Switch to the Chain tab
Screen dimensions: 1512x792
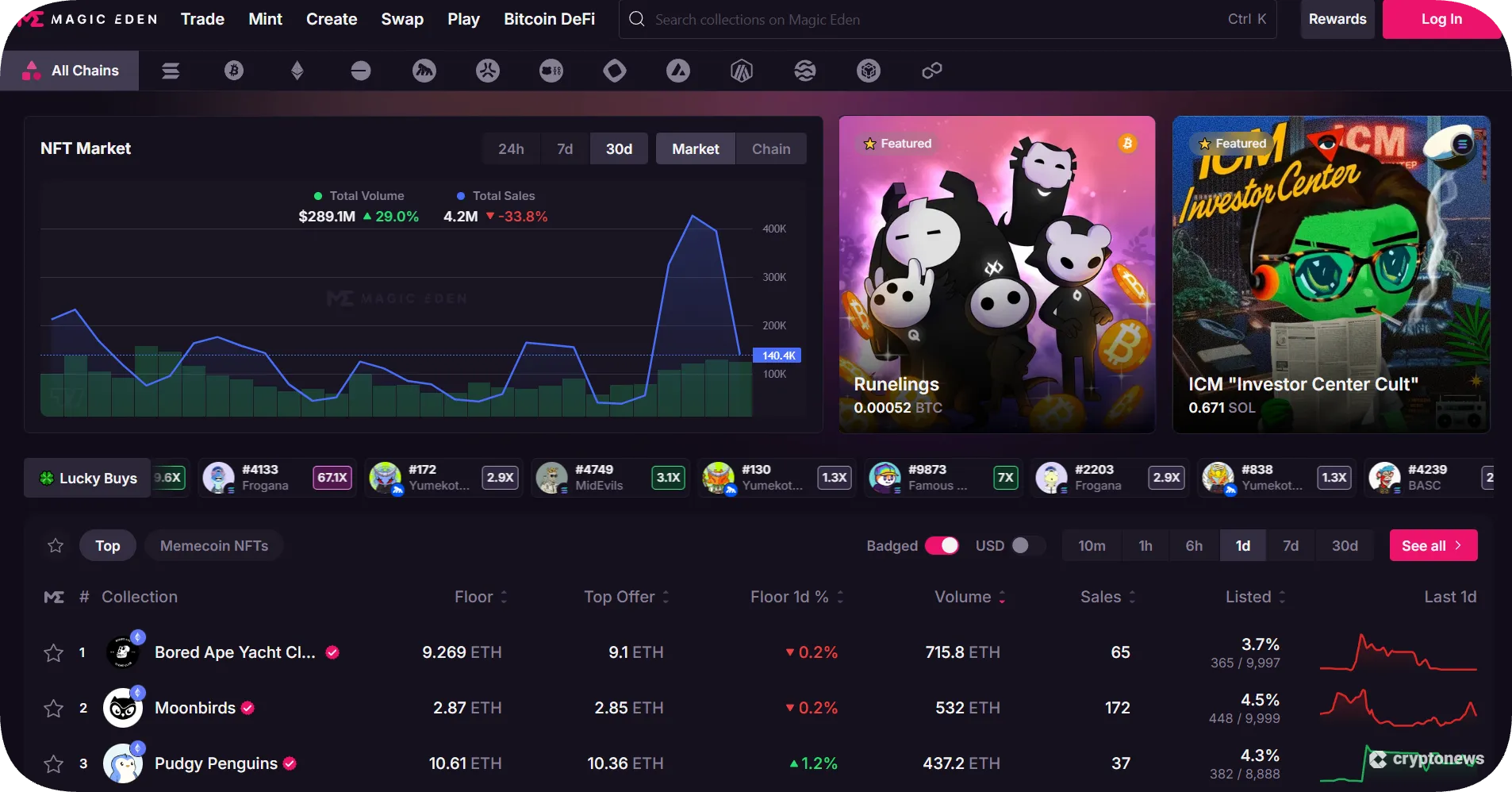(770, 148)
